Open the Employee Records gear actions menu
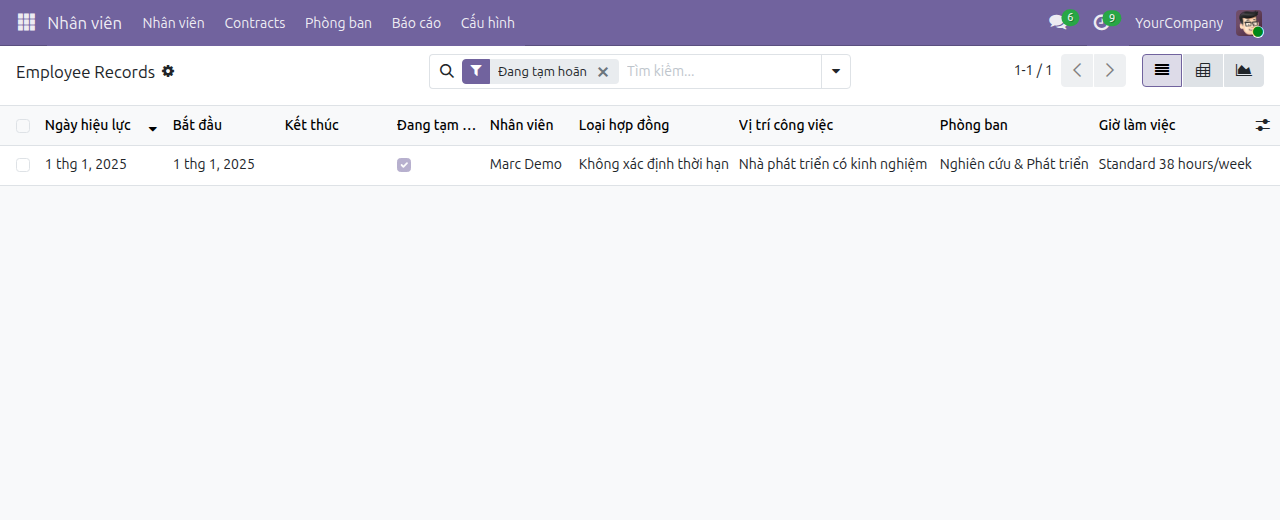1280x520 pixels. point(168,71)
